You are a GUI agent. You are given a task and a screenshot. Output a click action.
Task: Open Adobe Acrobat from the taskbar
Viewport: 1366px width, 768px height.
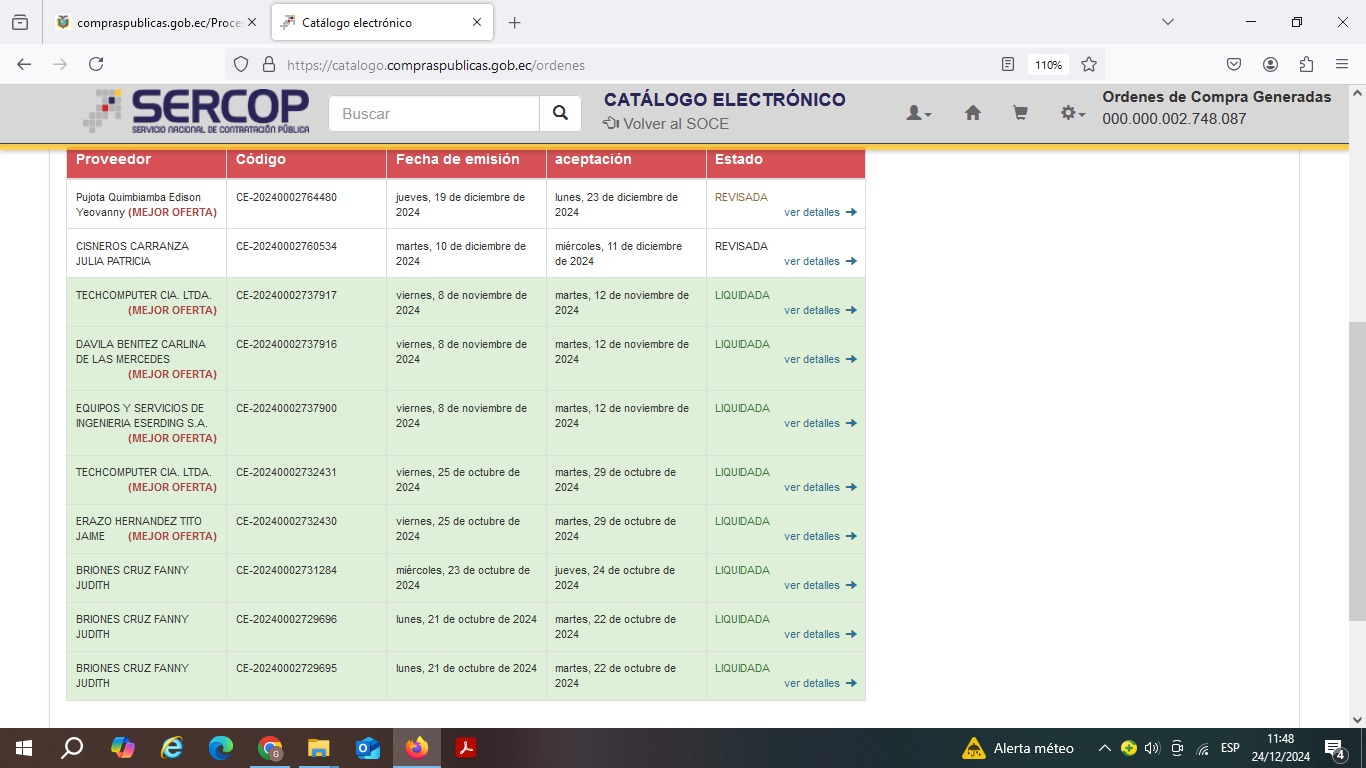point(465,748)
